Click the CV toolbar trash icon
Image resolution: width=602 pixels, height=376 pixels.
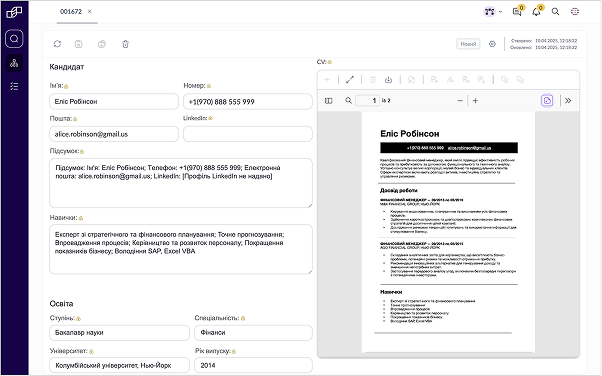click(373, 80)
